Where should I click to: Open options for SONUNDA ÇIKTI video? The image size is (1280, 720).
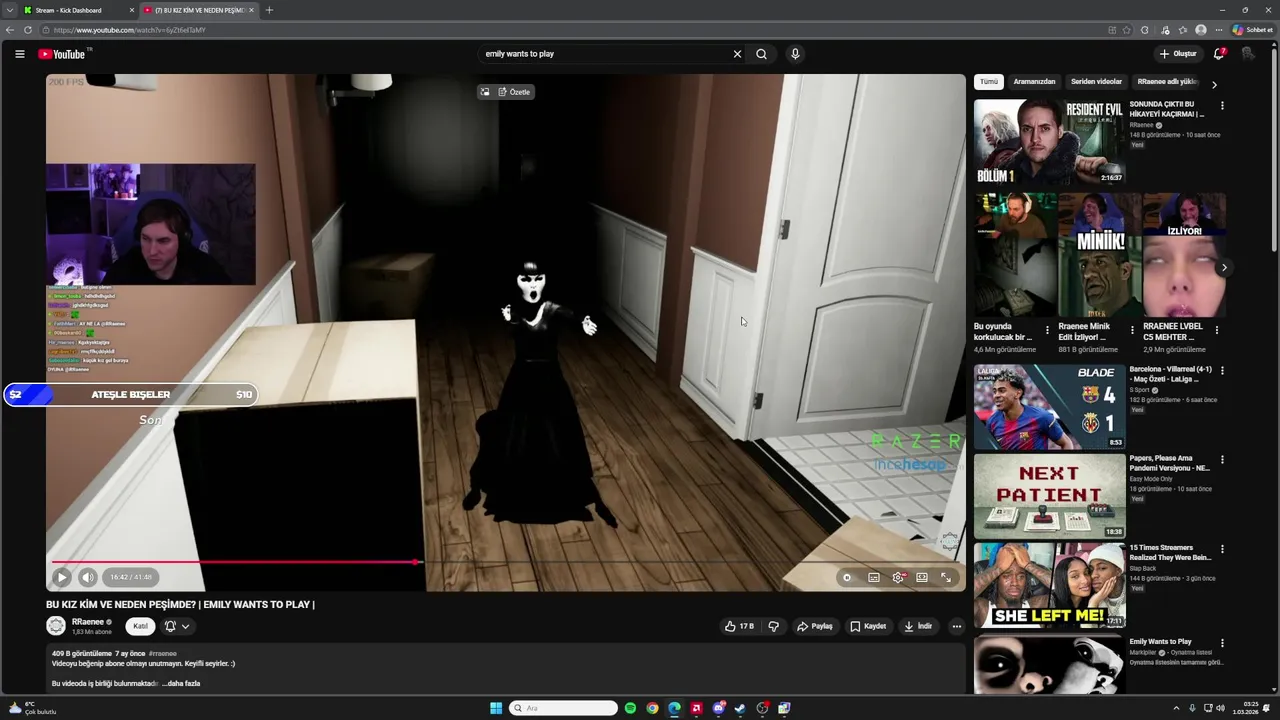pyautogui.click(x=1222, y=106)
